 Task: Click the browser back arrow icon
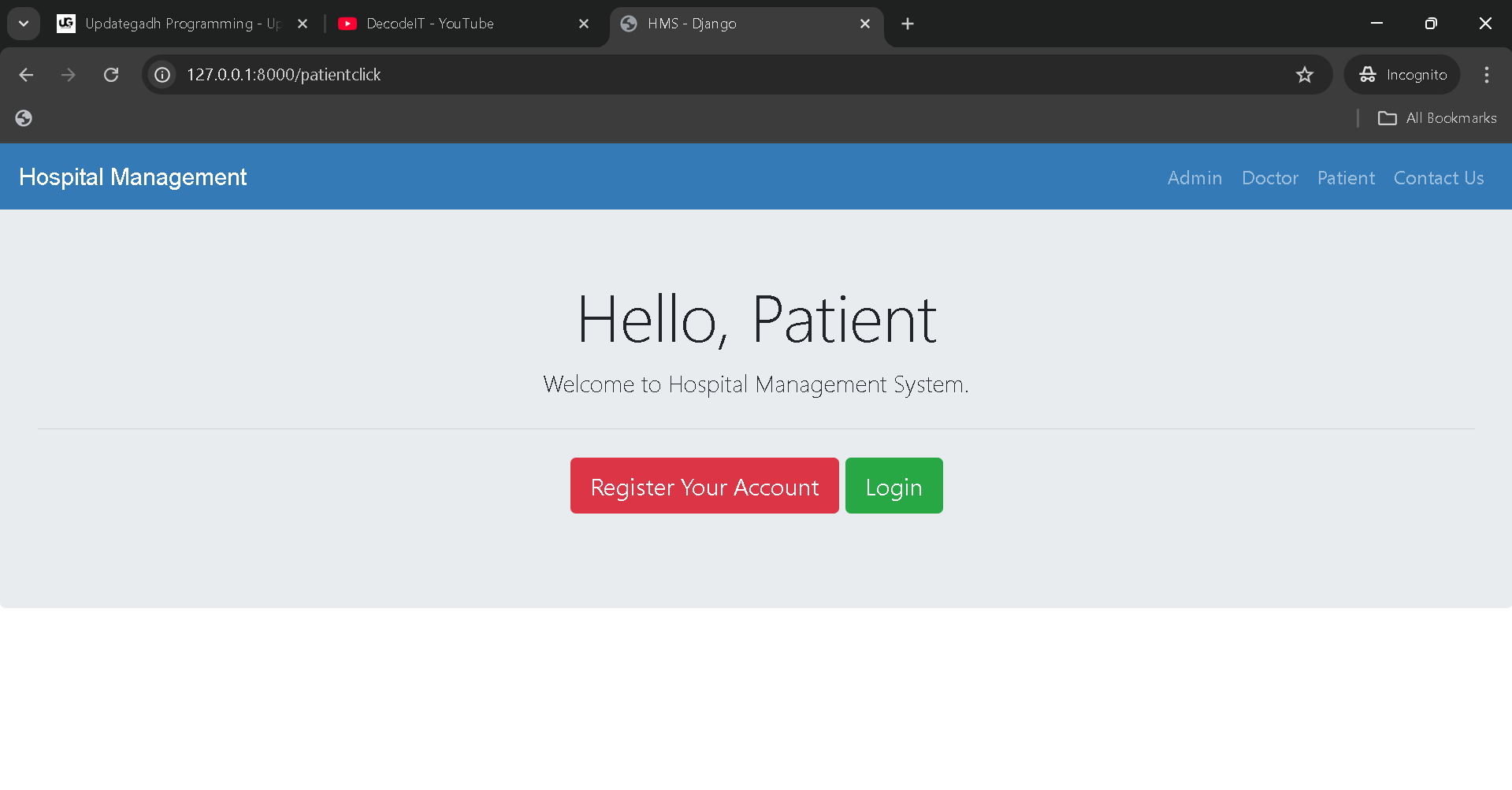(26, 75)
